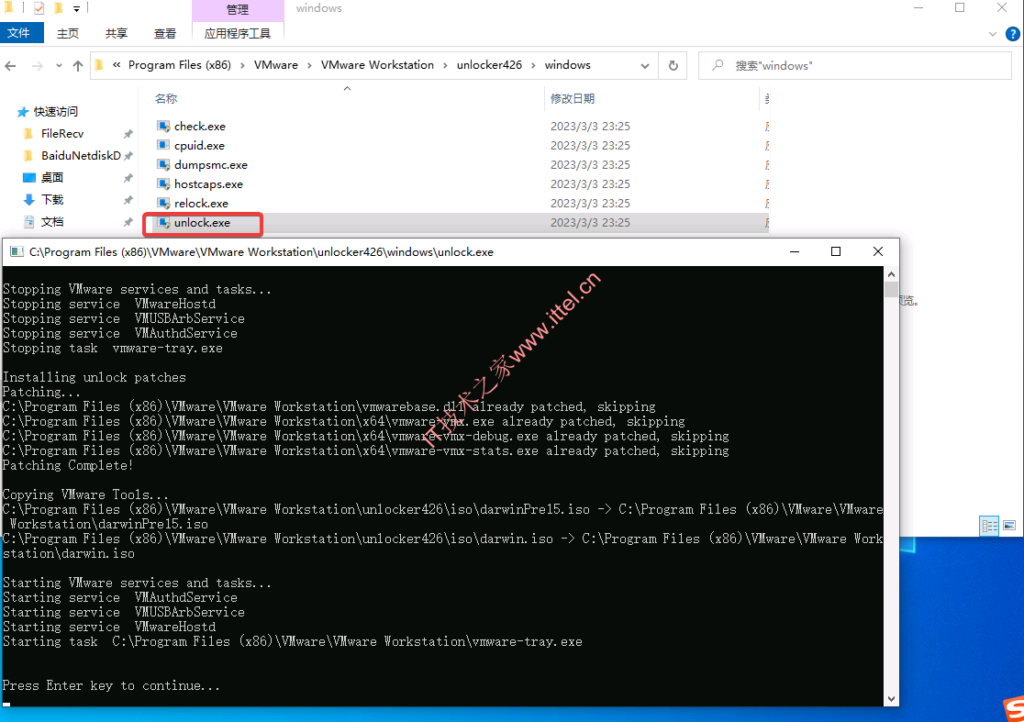Go back with the back arrow
The image size is (1024, 722).
tap(11, 65)
